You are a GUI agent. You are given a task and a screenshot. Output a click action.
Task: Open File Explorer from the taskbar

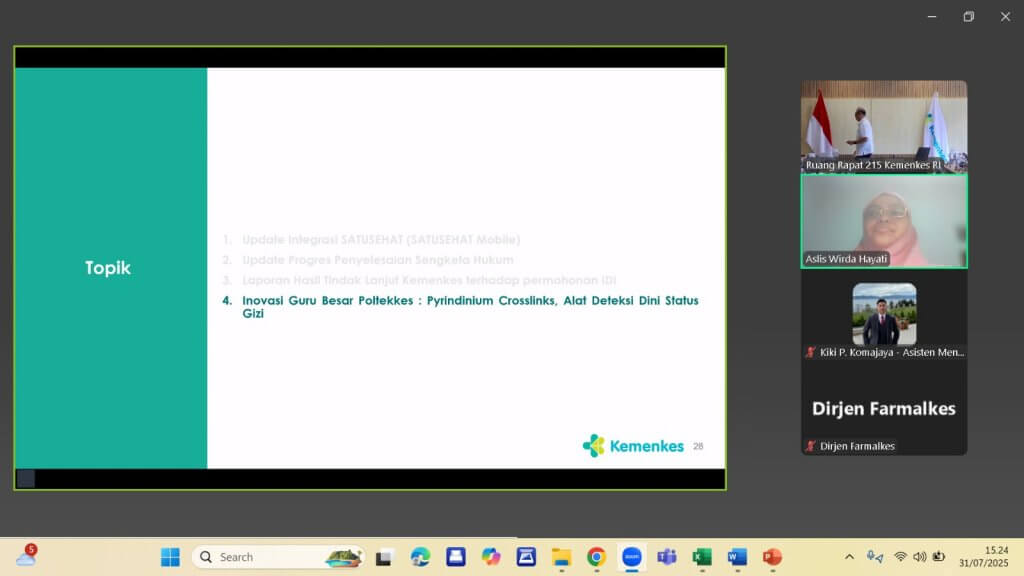(x=561, y=557)
